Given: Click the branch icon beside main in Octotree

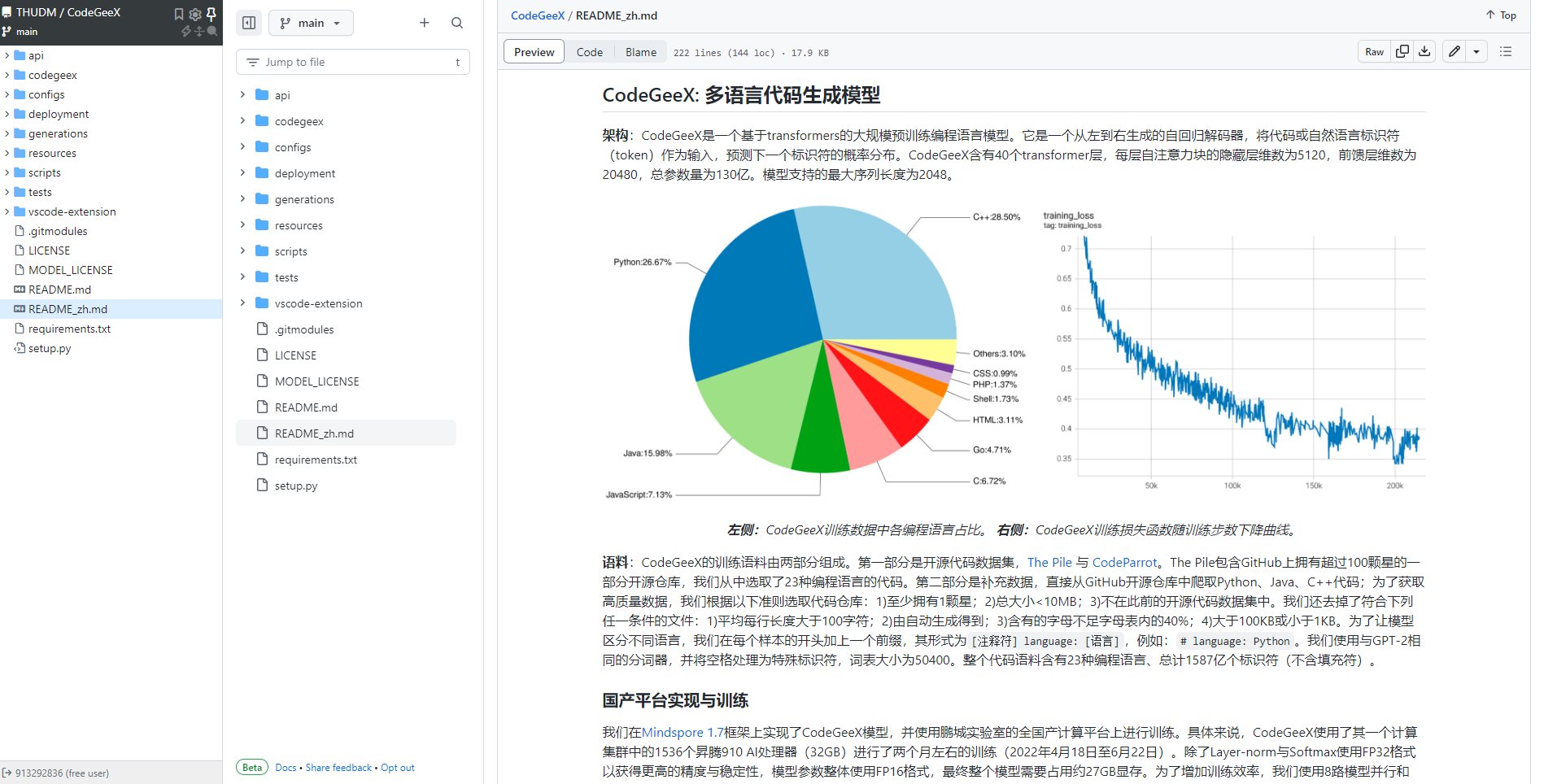Looking at the screenshot, I should coord(7,32).
